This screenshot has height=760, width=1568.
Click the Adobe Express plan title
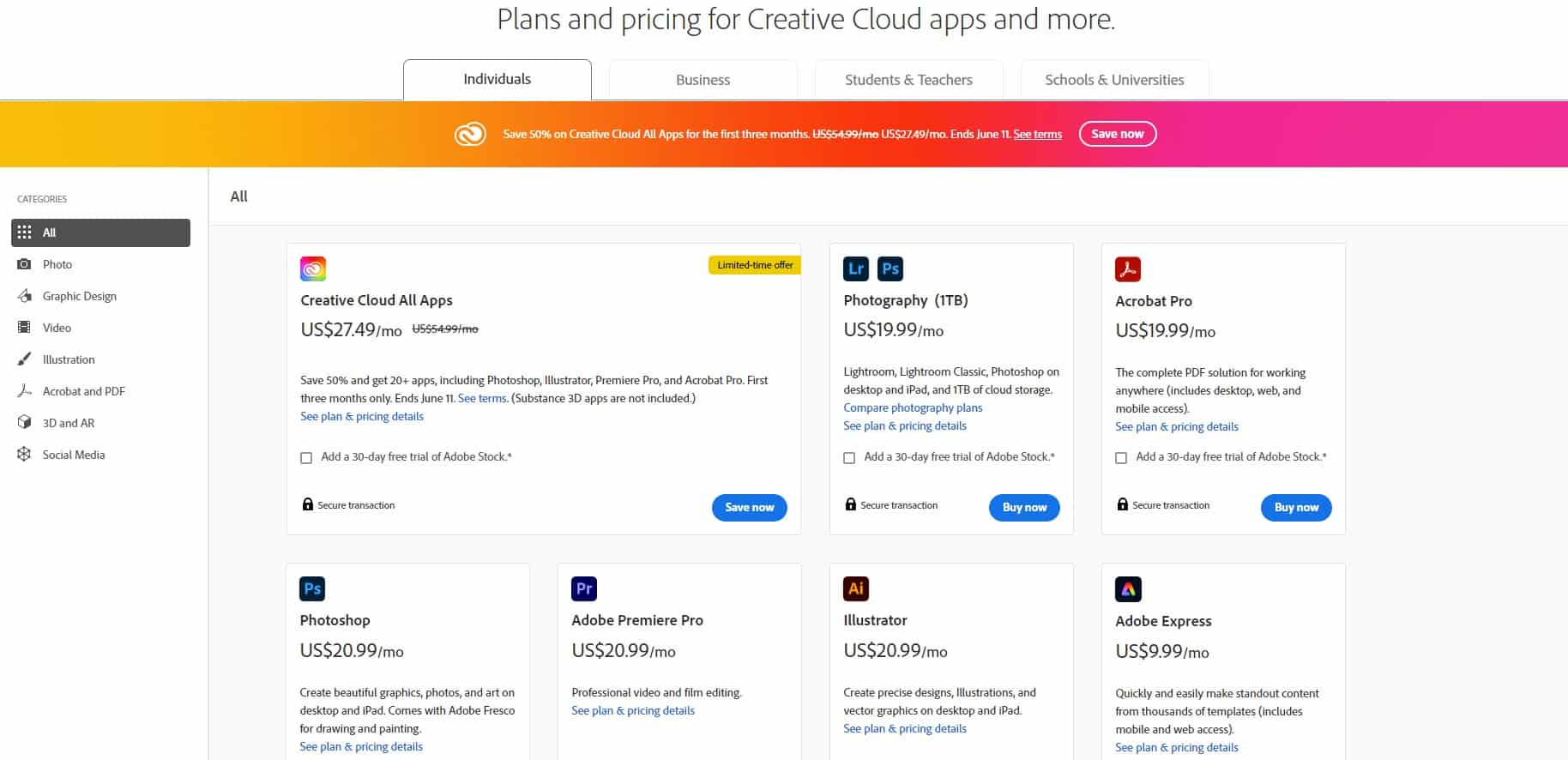click(x=1163, y=621)
